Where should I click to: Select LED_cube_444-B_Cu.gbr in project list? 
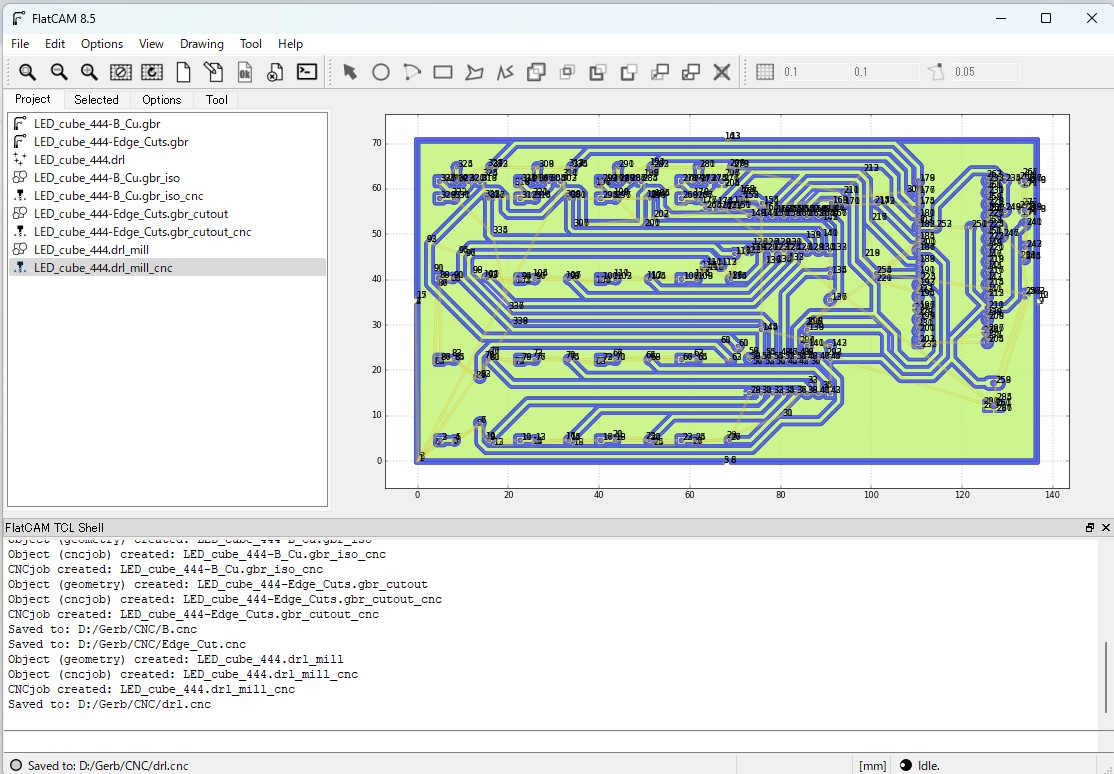click(x=168, y=124)
